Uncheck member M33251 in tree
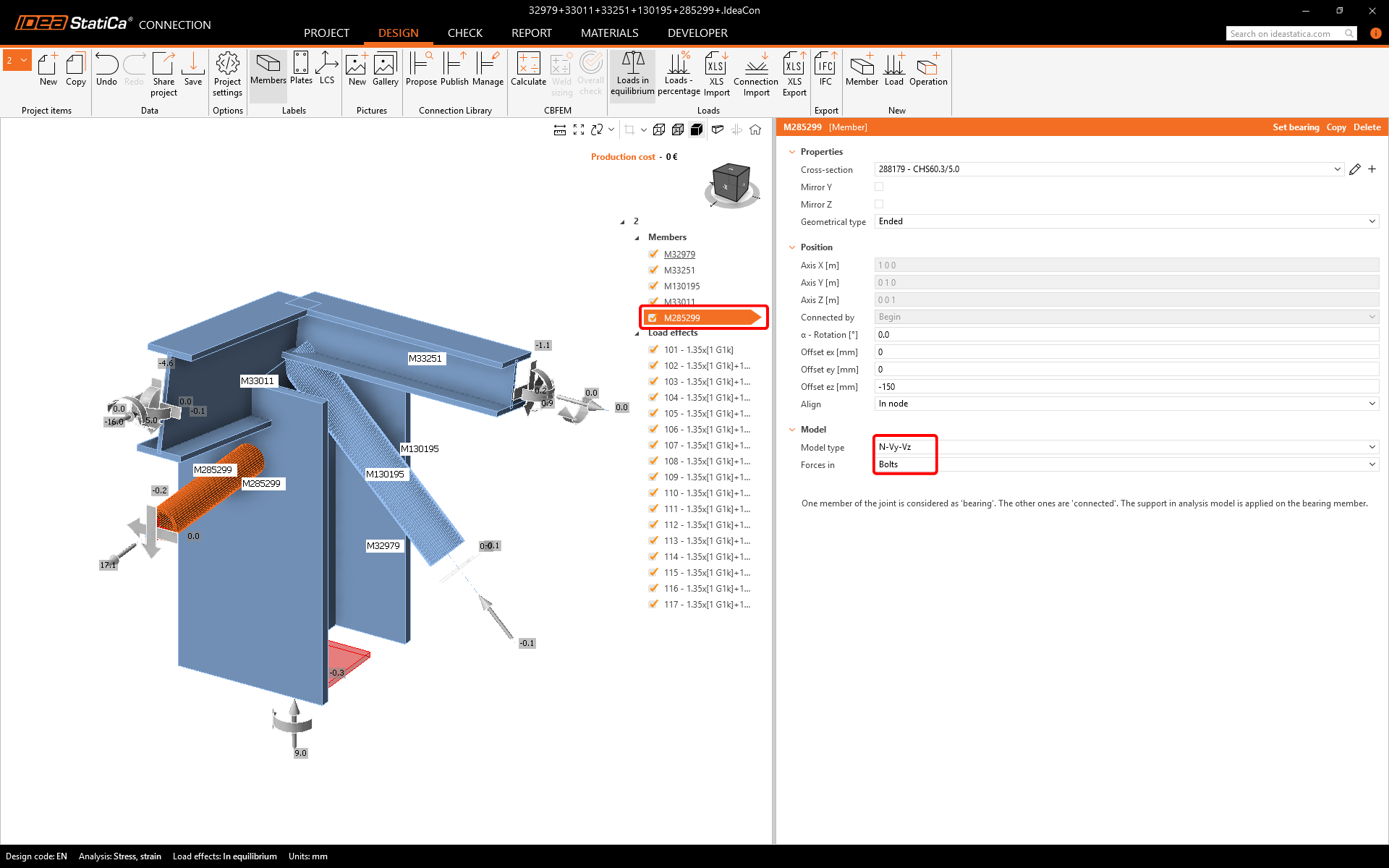Screen dimensions: 1389x868 point(653,270)
